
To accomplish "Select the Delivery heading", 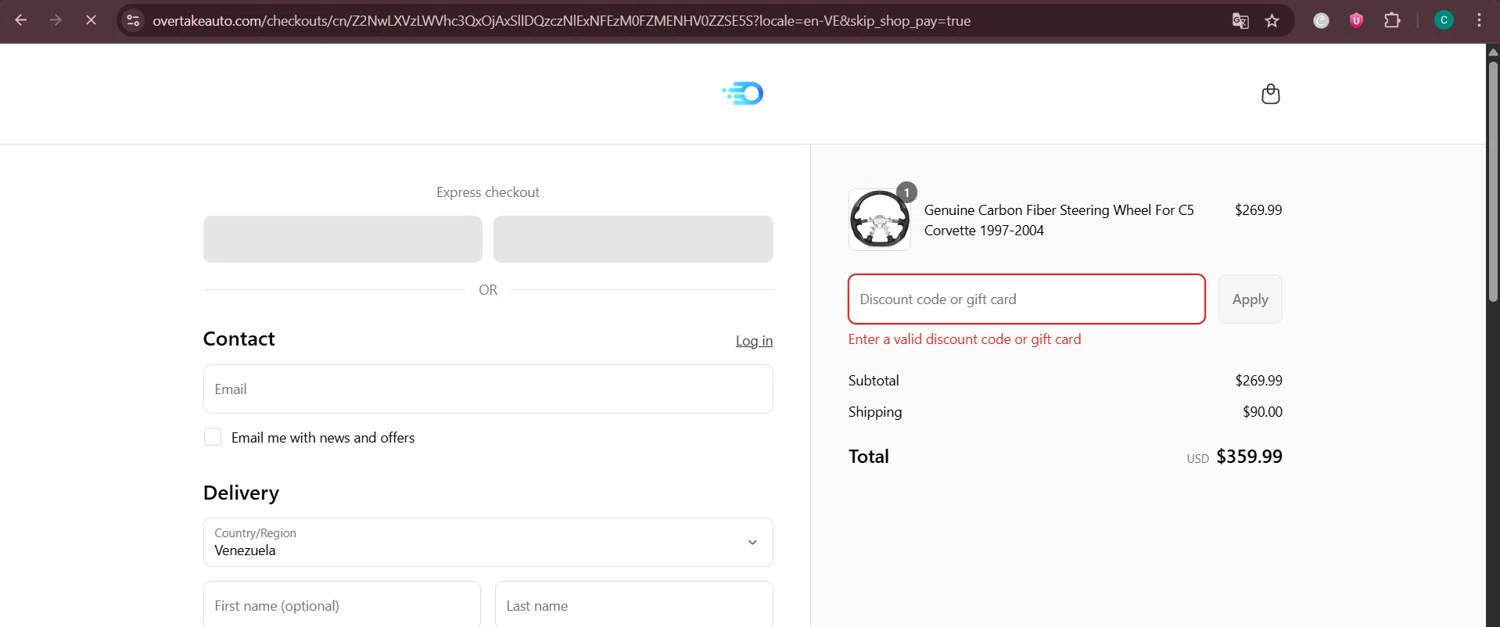I will point(241,493).
